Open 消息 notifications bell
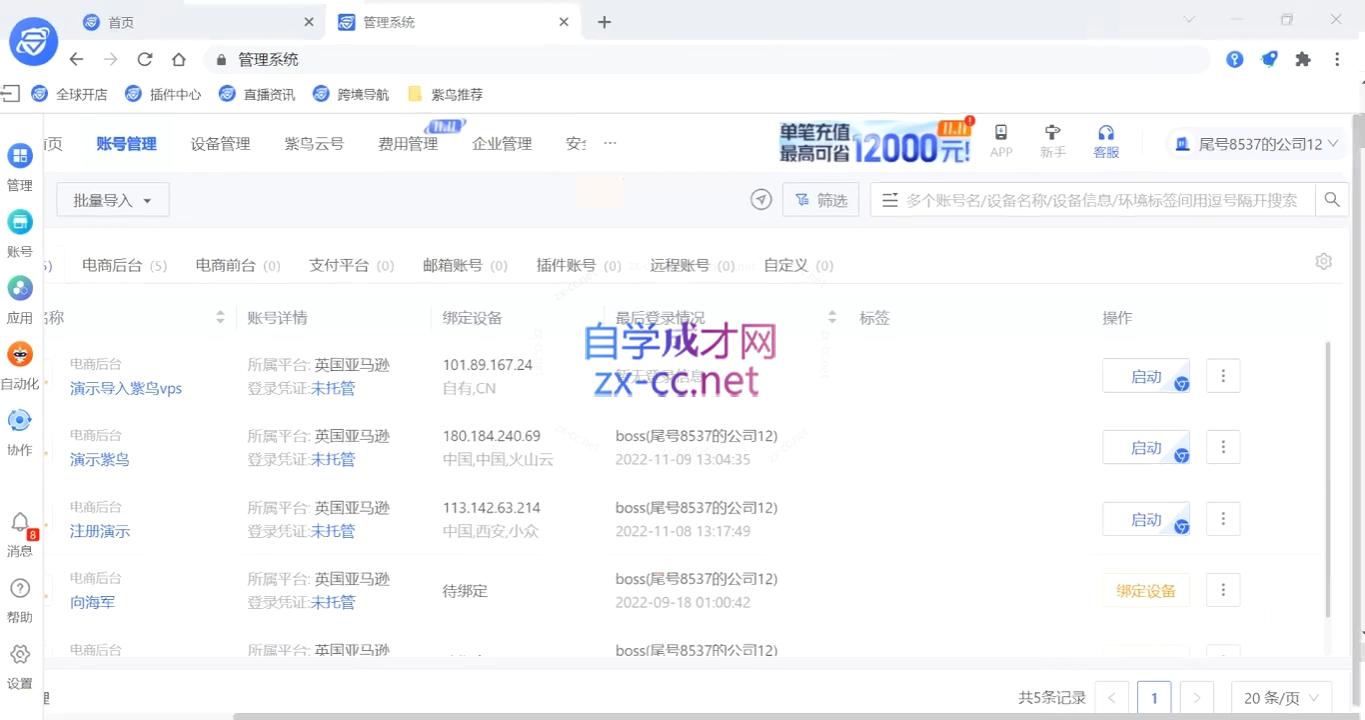Screen dimensions: 1365x720 [x=20, y=523]
